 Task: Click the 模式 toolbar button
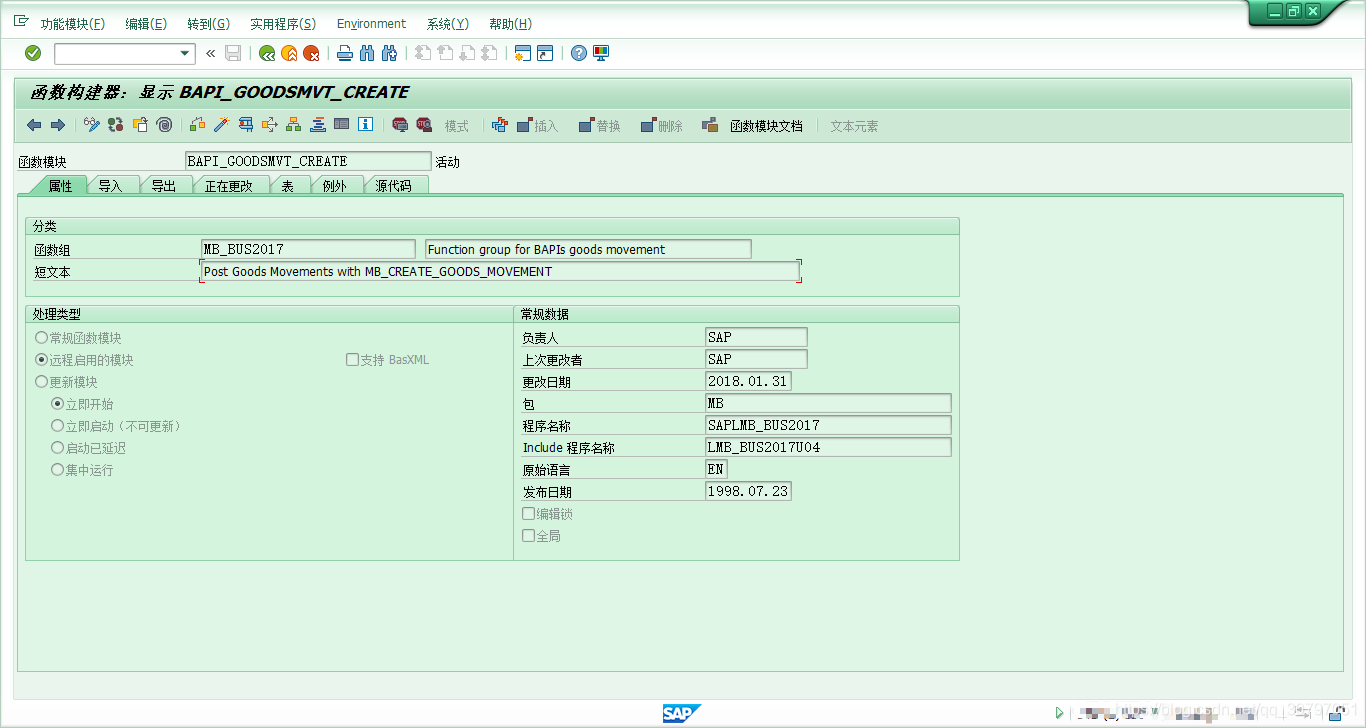[457, 126]
